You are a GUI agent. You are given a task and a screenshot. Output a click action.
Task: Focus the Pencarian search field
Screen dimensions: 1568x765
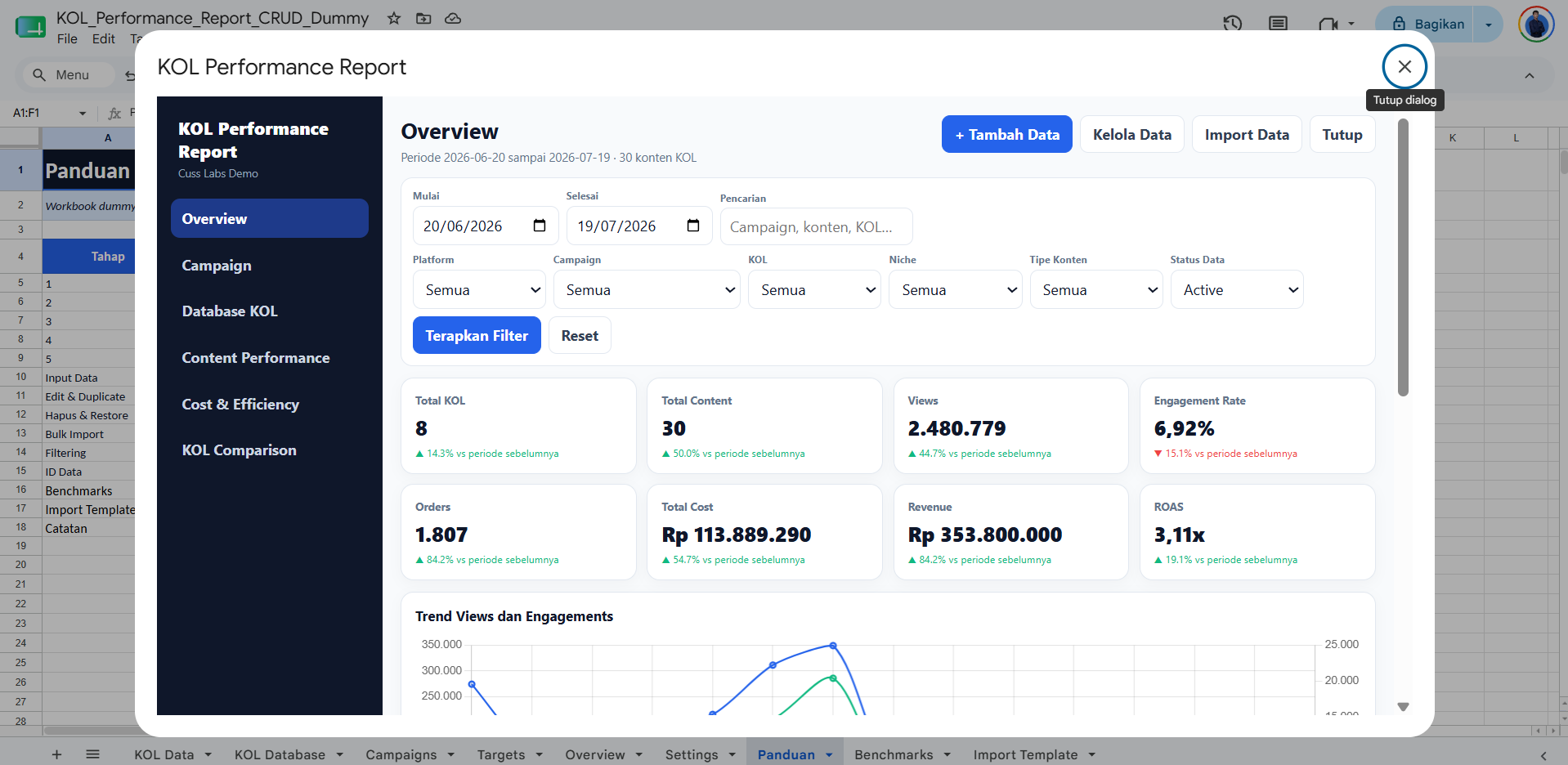click(x=816, y=227)
